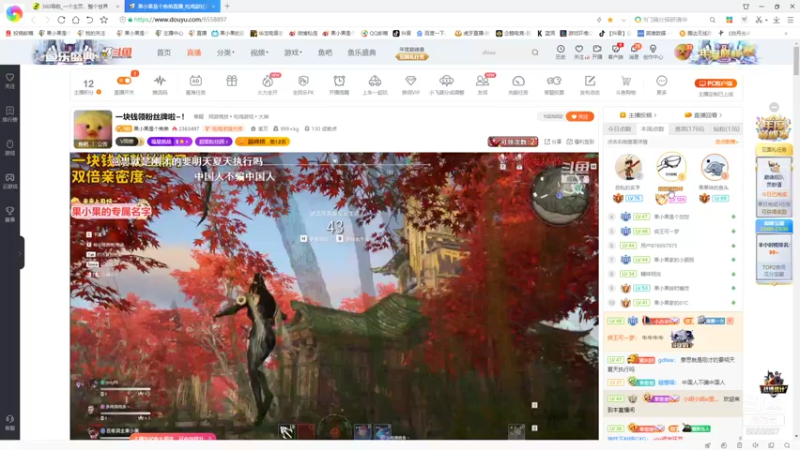Click the browser refresh button
The height and width of the screenshot is (450, 800).
[x=61, y=19]
